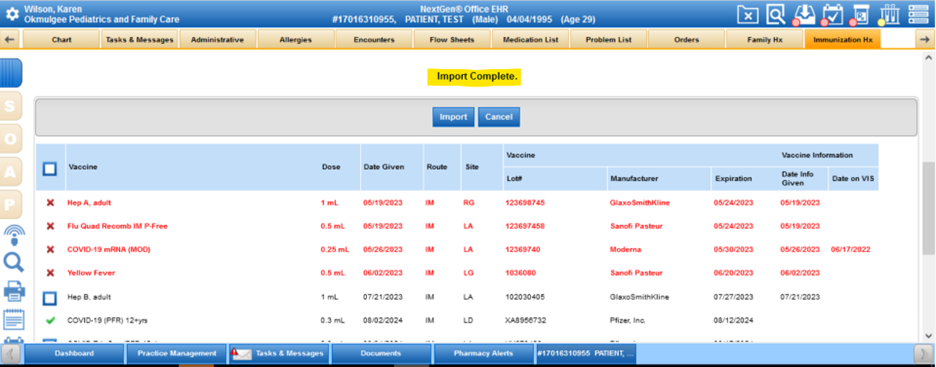
Task: Open the lab test tubes icon
Action: (890, 14)
